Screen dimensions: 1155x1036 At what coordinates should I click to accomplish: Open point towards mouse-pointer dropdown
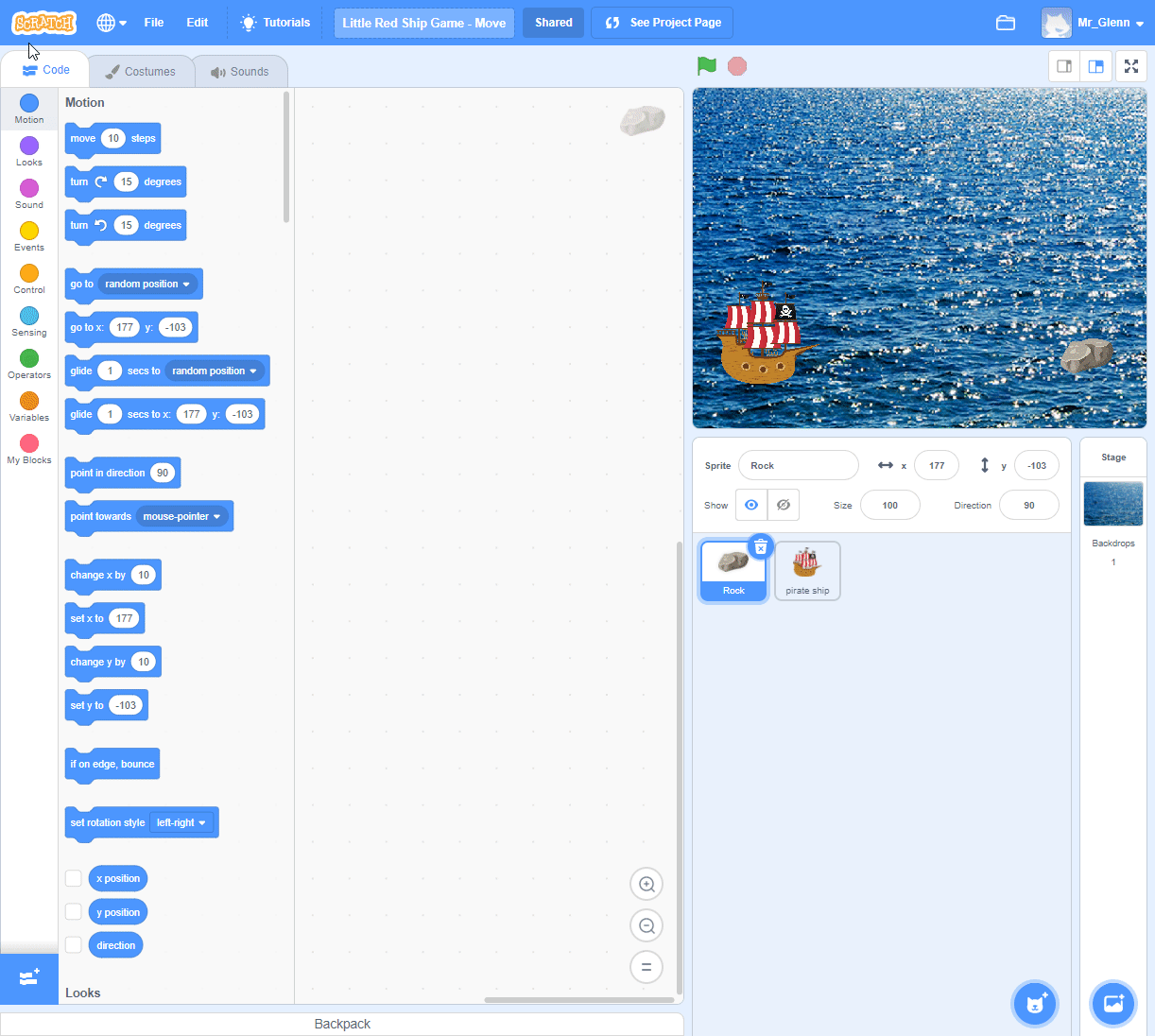coord(181,517)
